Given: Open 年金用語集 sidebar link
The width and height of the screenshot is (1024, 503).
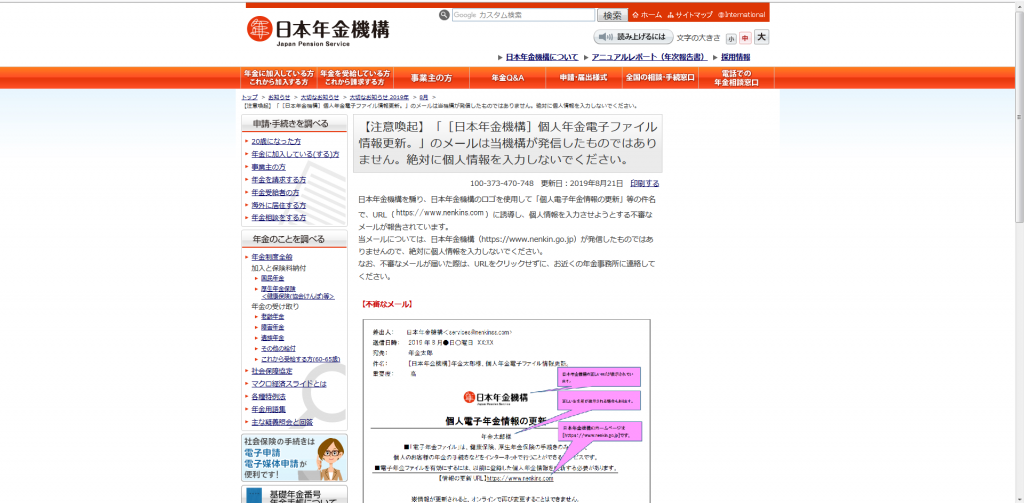Looking at the screenshot, I should pyautogui.click(x=268, y=410).
